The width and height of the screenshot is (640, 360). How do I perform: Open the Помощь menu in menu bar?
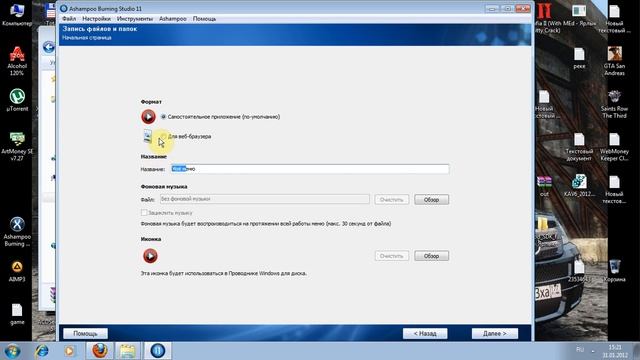click(x=204, y=19)
